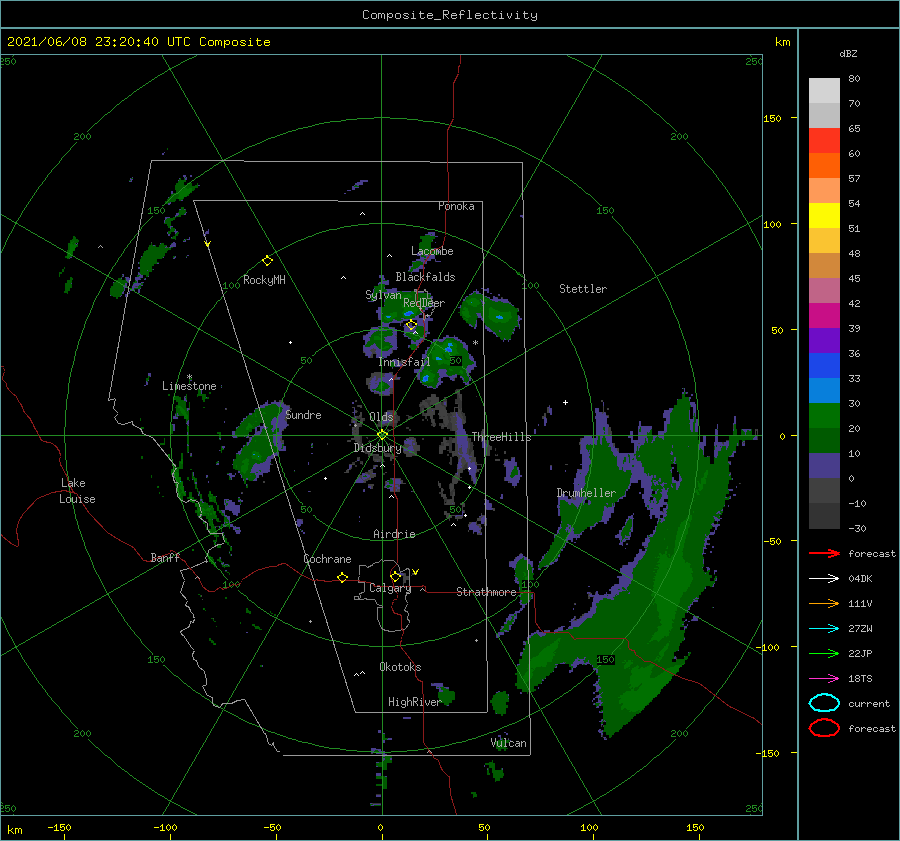Click yellow diamond marker below Cochrane label
Screen dimensions: 900x841
coord(342,577)
